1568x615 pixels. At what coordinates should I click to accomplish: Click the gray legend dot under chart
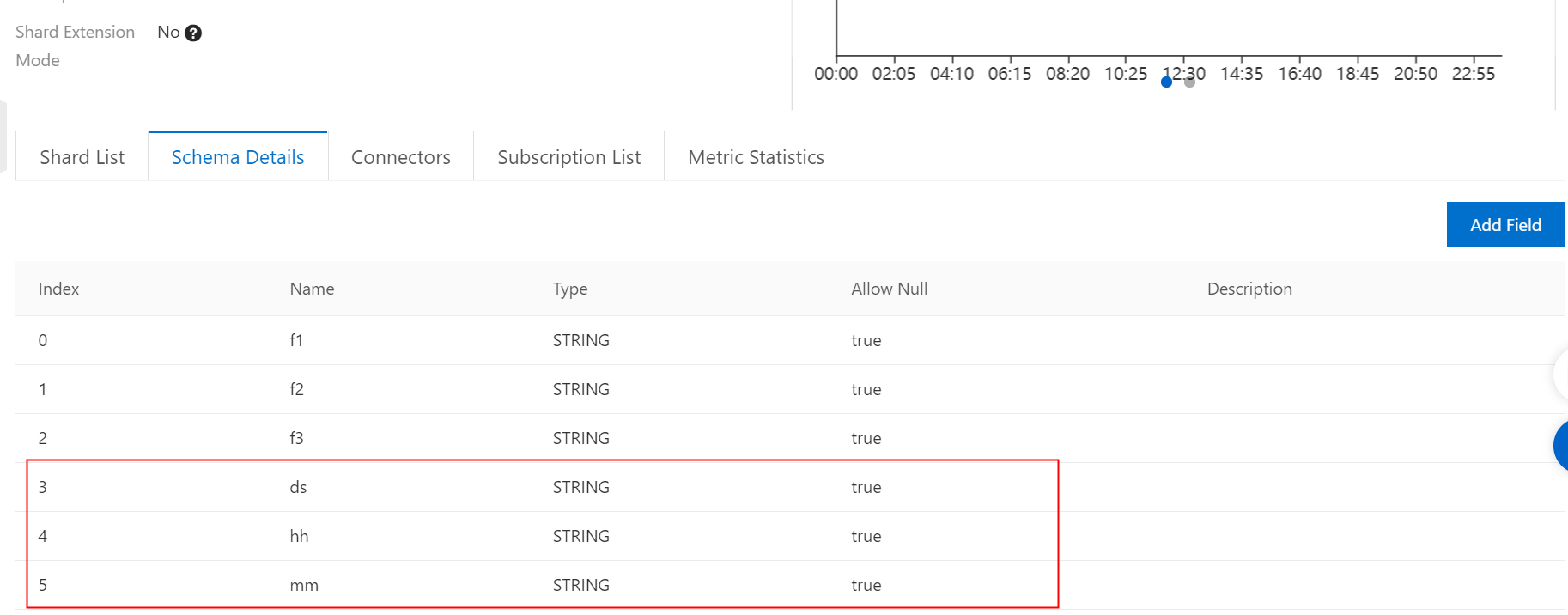tap(1189, 82)
